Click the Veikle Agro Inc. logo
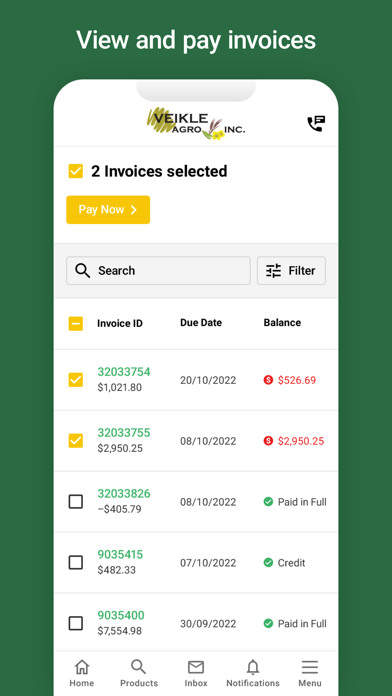 point(196,123)
